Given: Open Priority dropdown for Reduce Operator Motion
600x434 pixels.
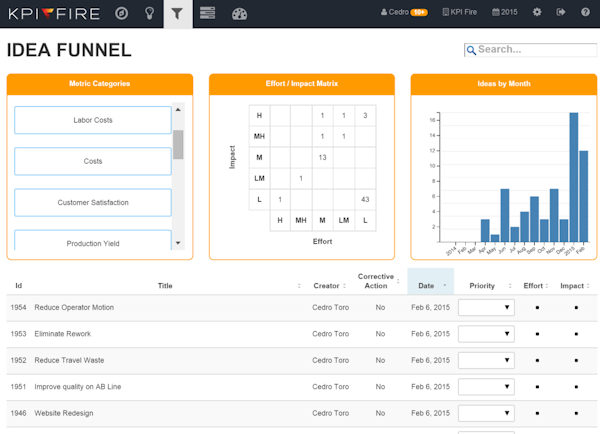Looking at the screenshot, I should point(486,308).
